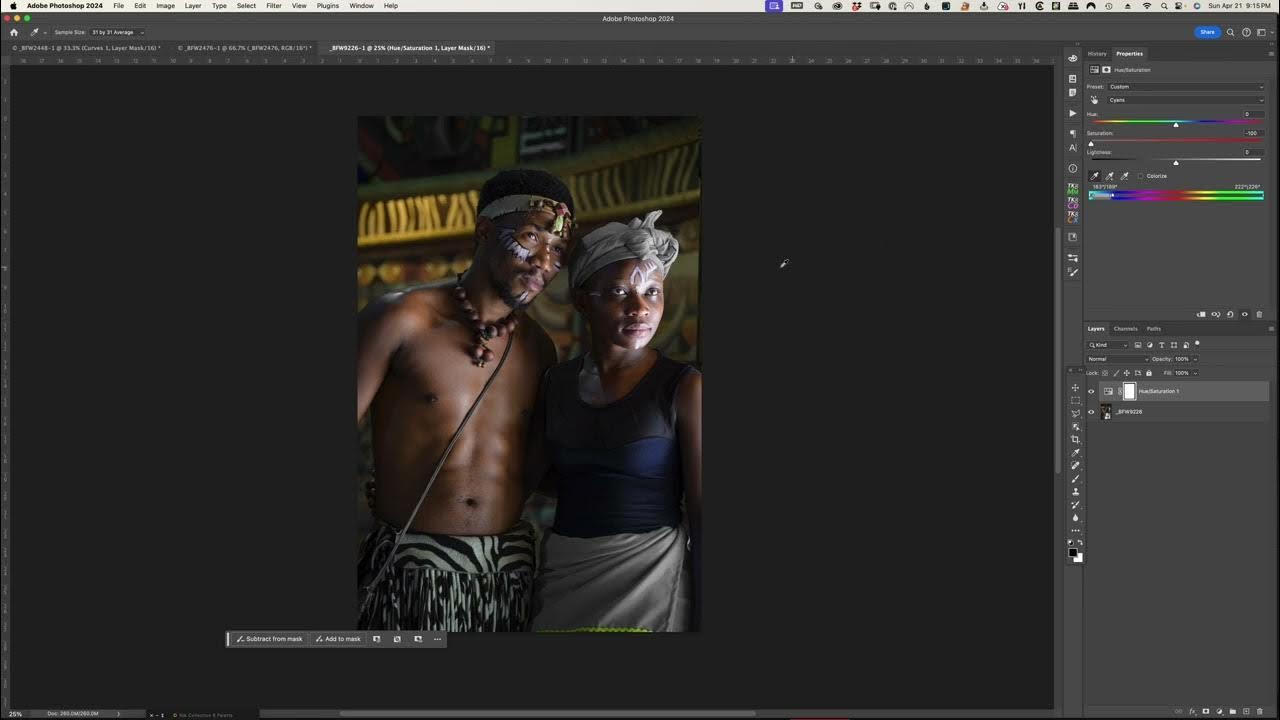Click the first sample eyedropper in Properties
The height and width of the screenshot is (720, 1280).
click(x=1094, y=176)
